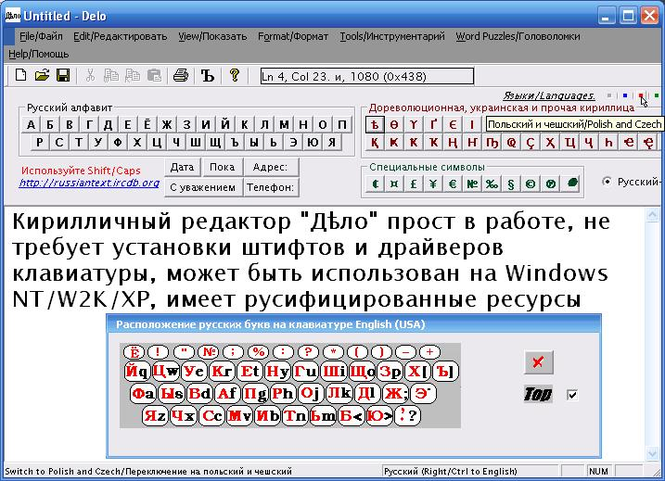
Task: Click the Дата button
Action: coord(182,167)
